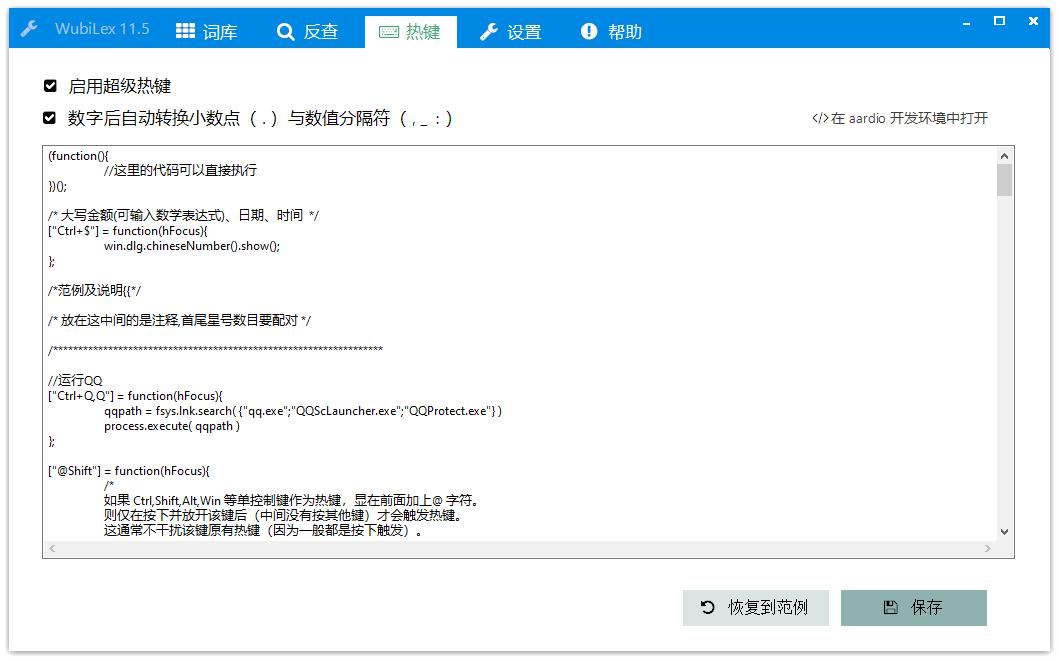1059x661 pixels.
Task: Click the horizontal scrollbar right arrow
Action: pos(986,548)
